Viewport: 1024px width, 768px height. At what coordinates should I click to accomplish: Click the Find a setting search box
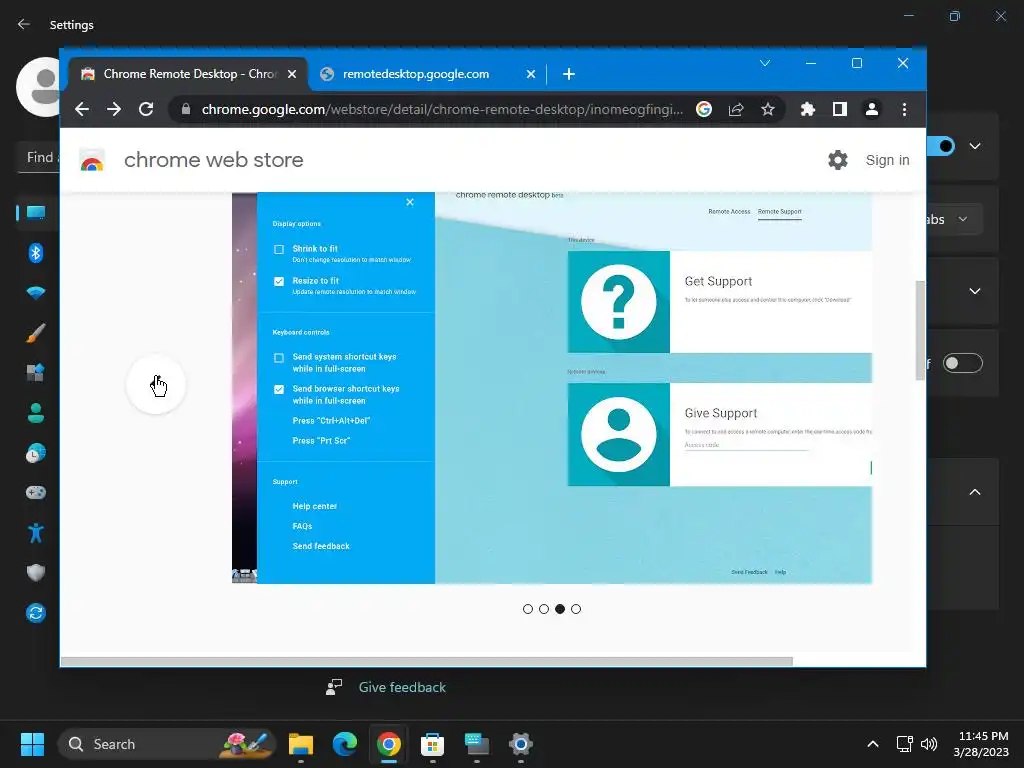click(x=39, y=157)
